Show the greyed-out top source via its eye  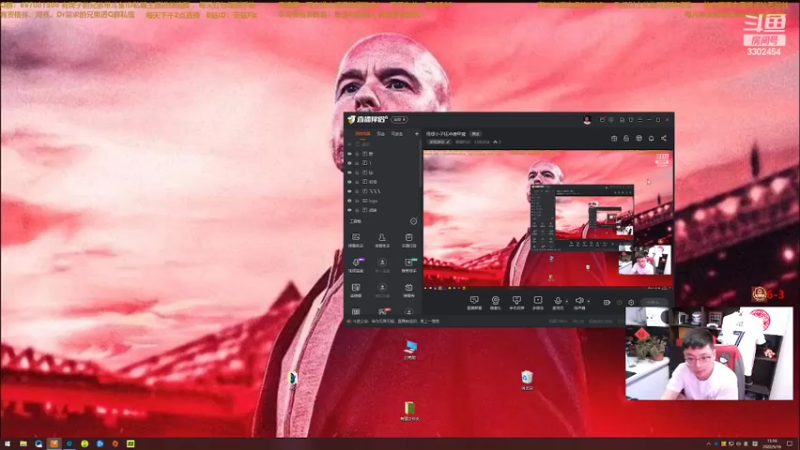349,144
